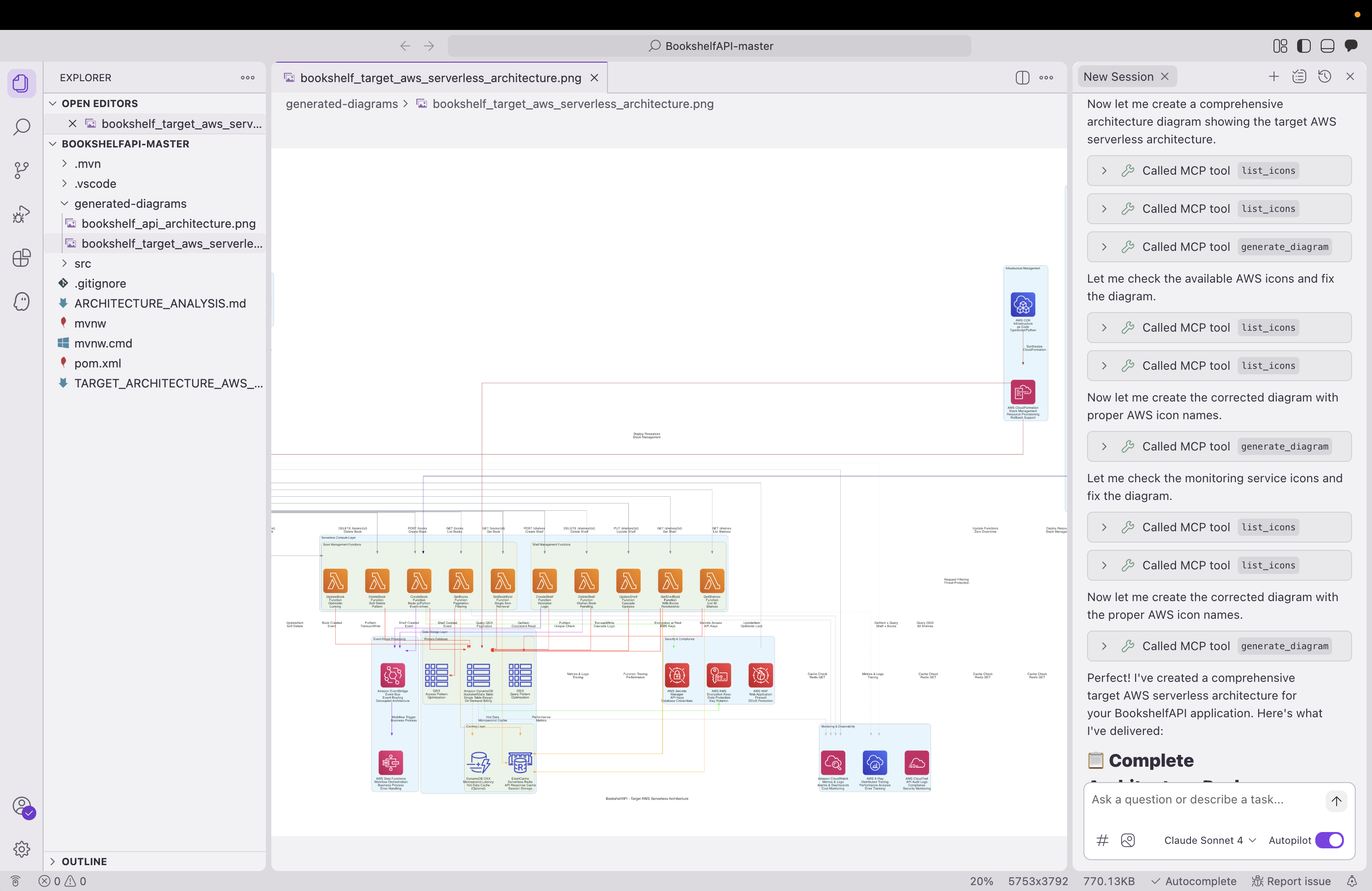Toggle the bottom panel visibility
This screenshot has width=1372, height=891.
point(1327,46)
